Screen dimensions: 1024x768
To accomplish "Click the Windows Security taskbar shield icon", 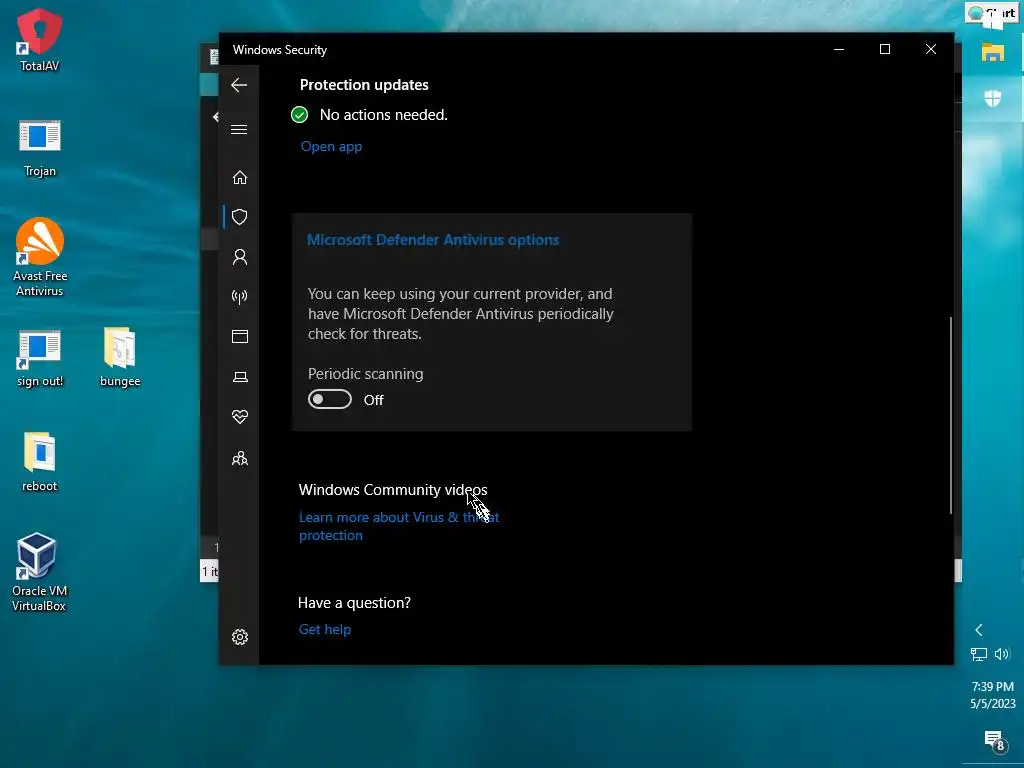I will (993, 99).
